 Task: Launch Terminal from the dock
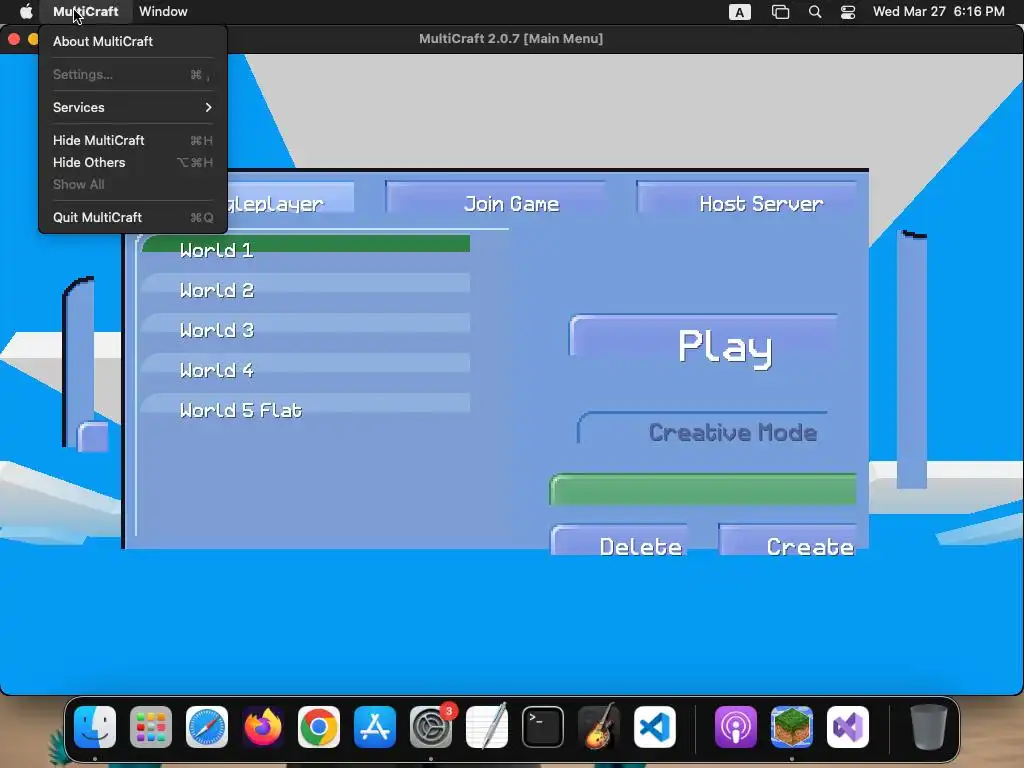click(543, 727)
